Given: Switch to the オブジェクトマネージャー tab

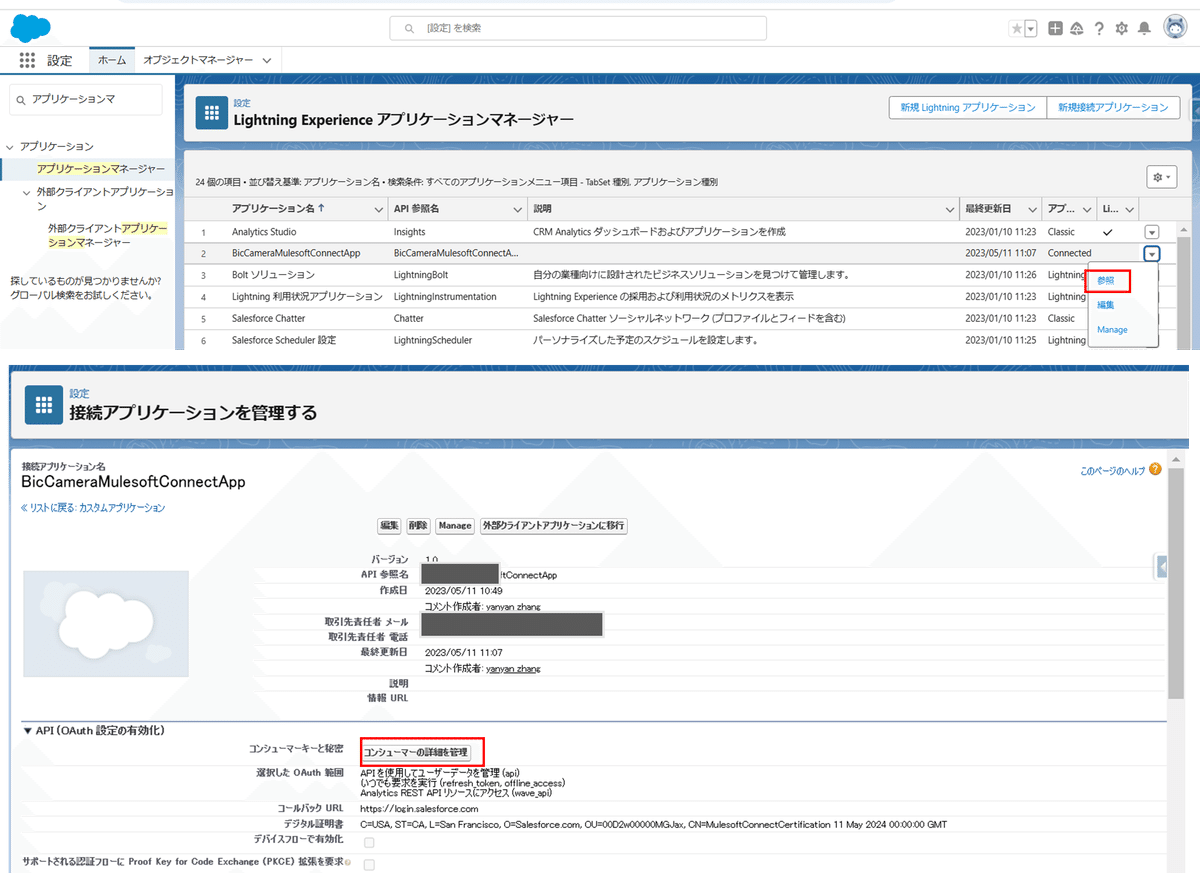Looking at the screenshot, I should 200,60.
